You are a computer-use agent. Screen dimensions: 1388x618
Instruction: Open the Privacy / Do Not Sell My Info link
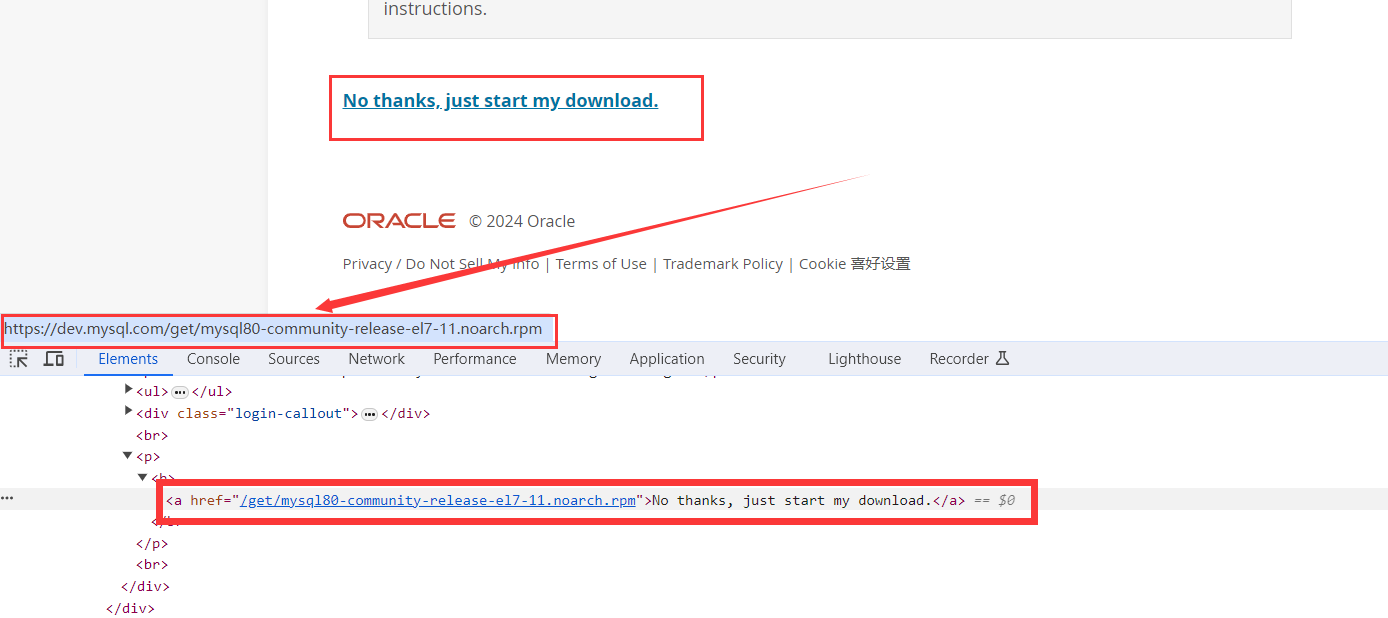pos(441,264)
